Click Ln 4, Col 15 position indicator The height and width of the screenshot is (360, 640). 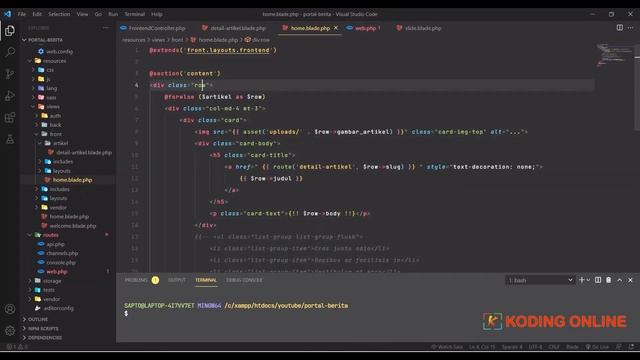(x=482, y=347)
